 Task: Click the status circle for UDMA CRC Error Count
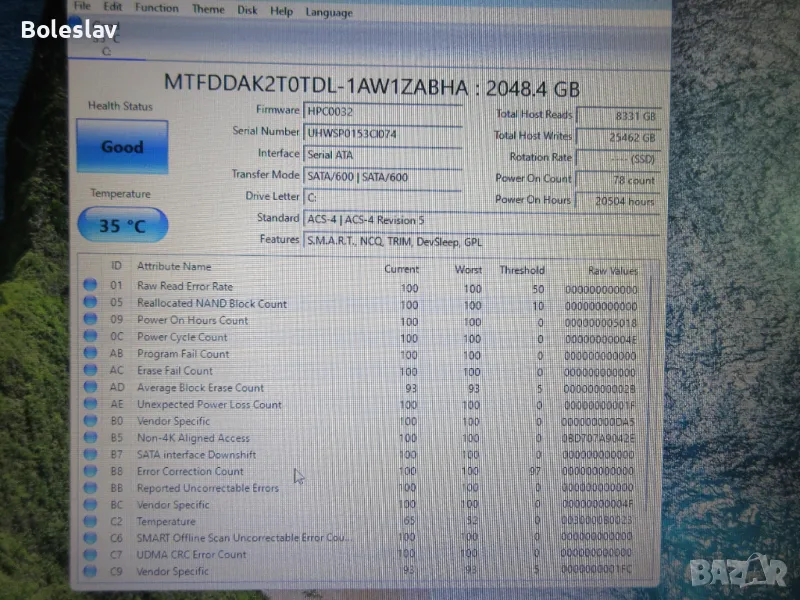[91, 555]
